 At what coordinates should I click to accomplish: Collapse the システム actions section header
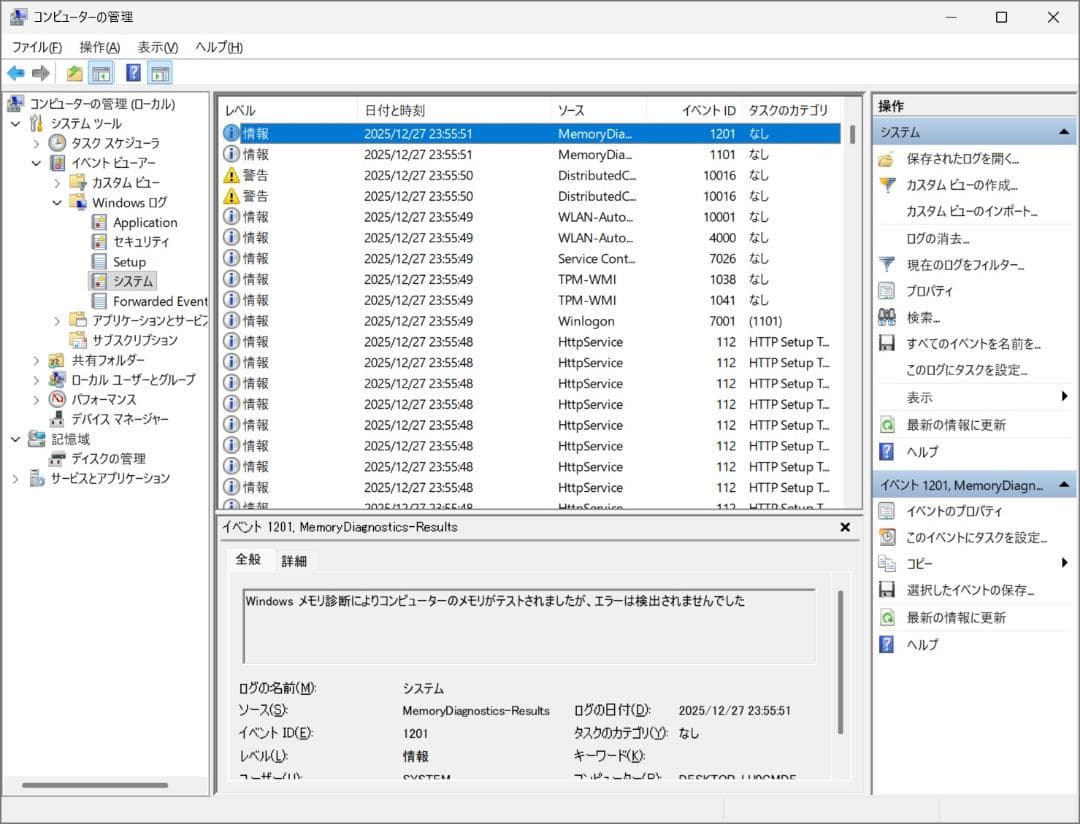point(1065,132)
